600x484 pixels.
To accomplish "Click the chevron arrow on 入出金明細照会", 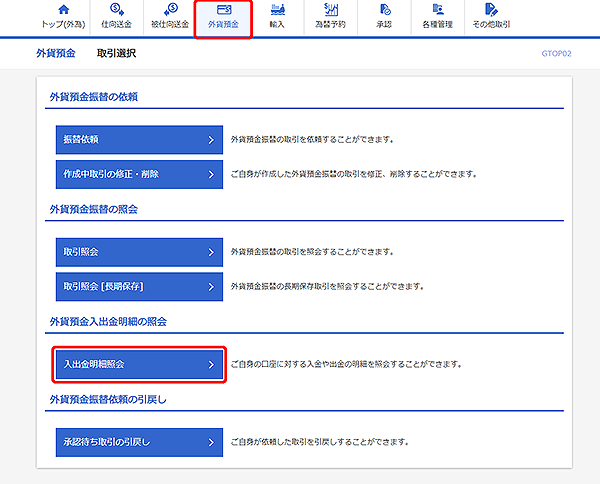I will click(x=211, y=365).
